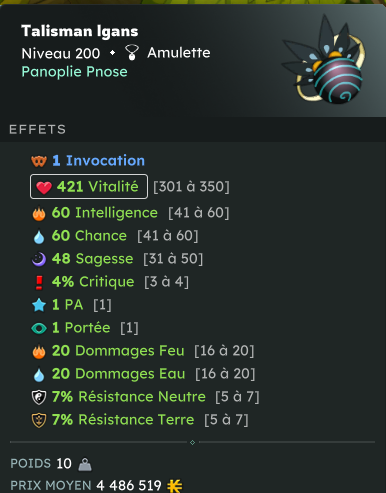386x493 pixels.
Task: Click the 1 Invocation effect text
Action: pyautogui.click(x=99, y=161)
